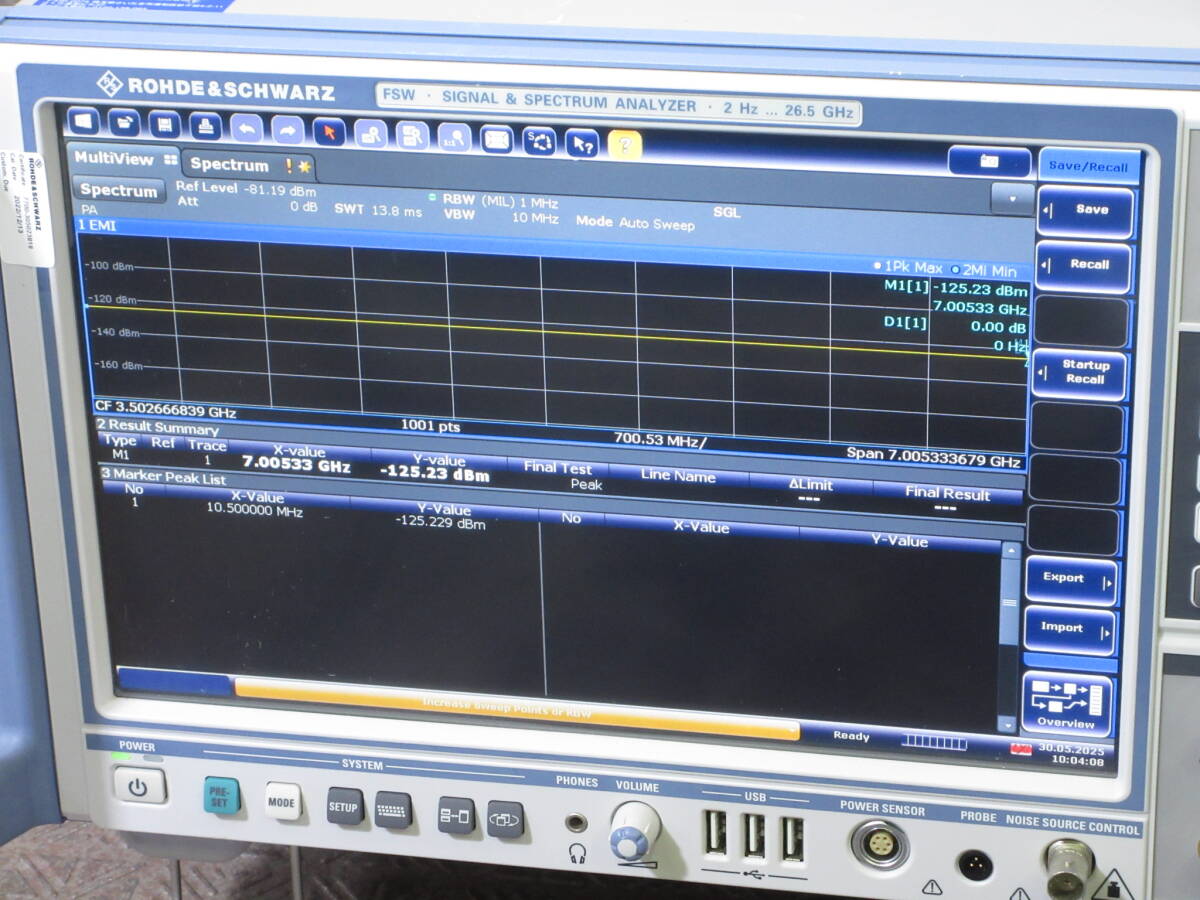Click the Print toolbar icon

point(205,127)
